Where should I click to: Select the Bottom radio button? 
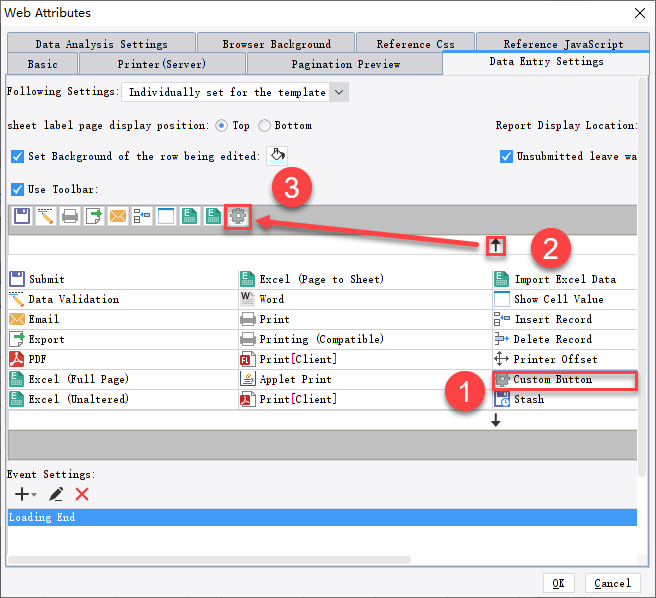264,126
